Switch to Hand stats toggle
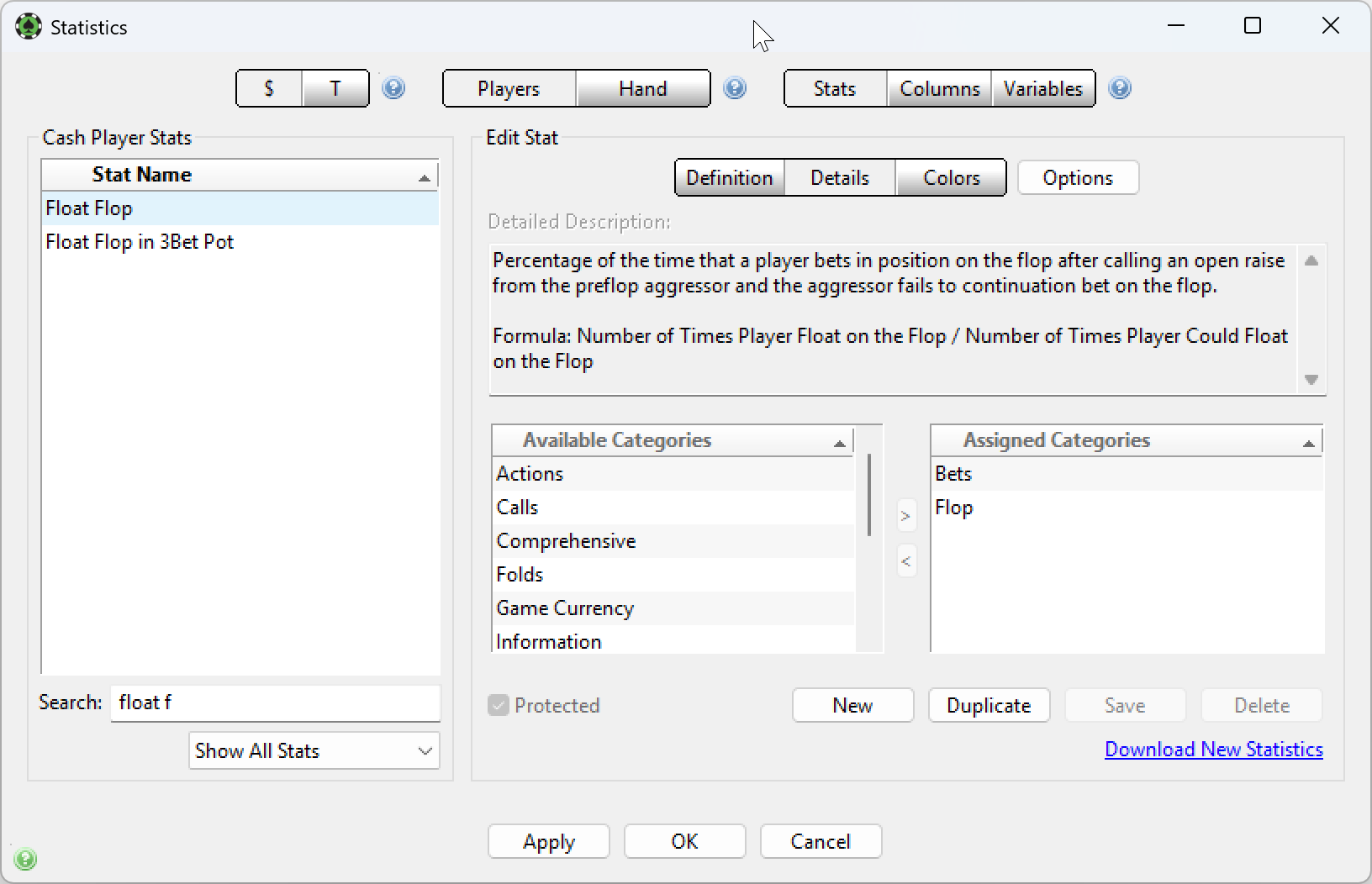 [x=643, y=88]
